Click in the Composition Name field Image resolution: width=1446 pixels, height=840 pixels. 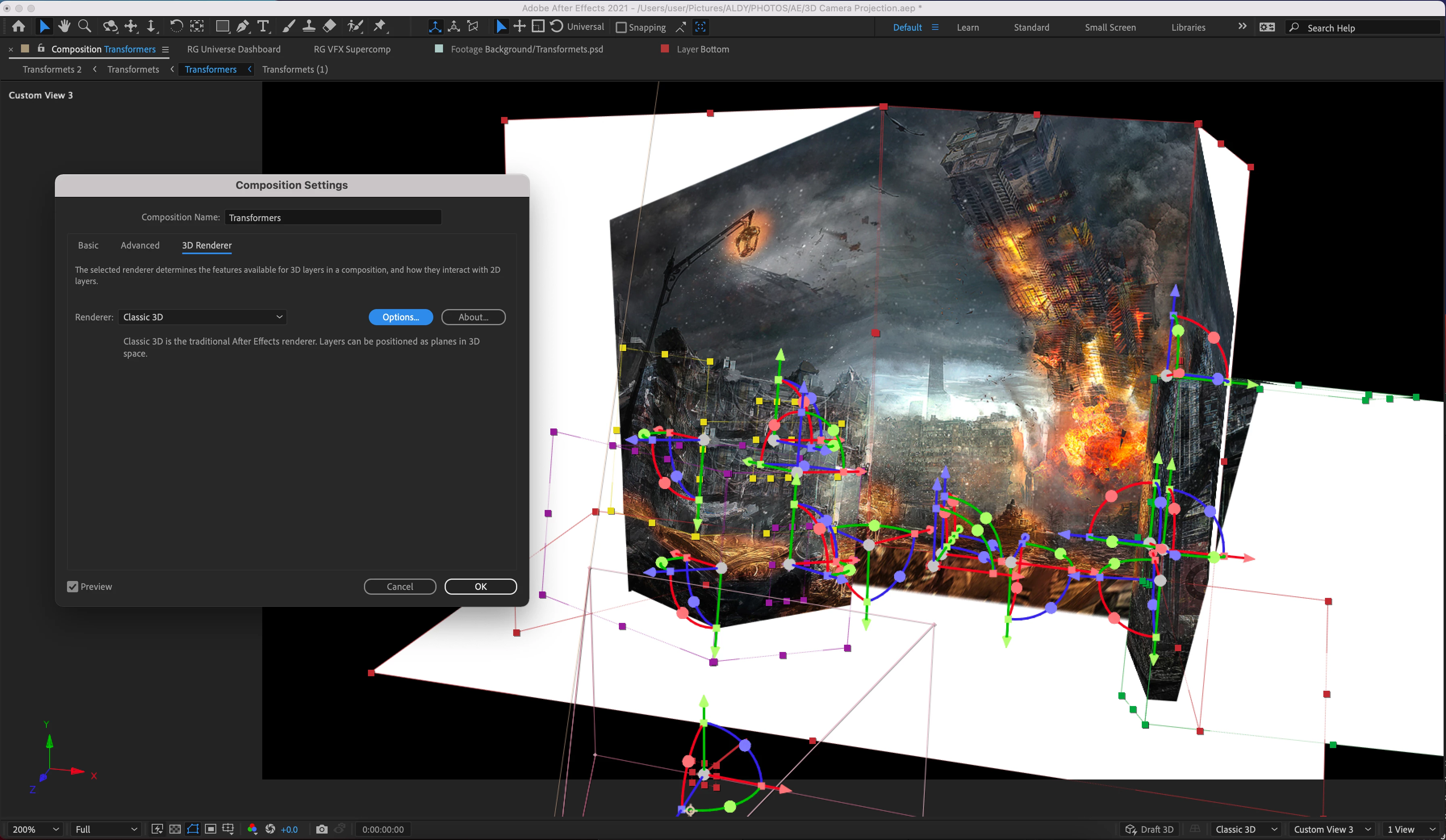pyautogui.click(x=333, y=217)
